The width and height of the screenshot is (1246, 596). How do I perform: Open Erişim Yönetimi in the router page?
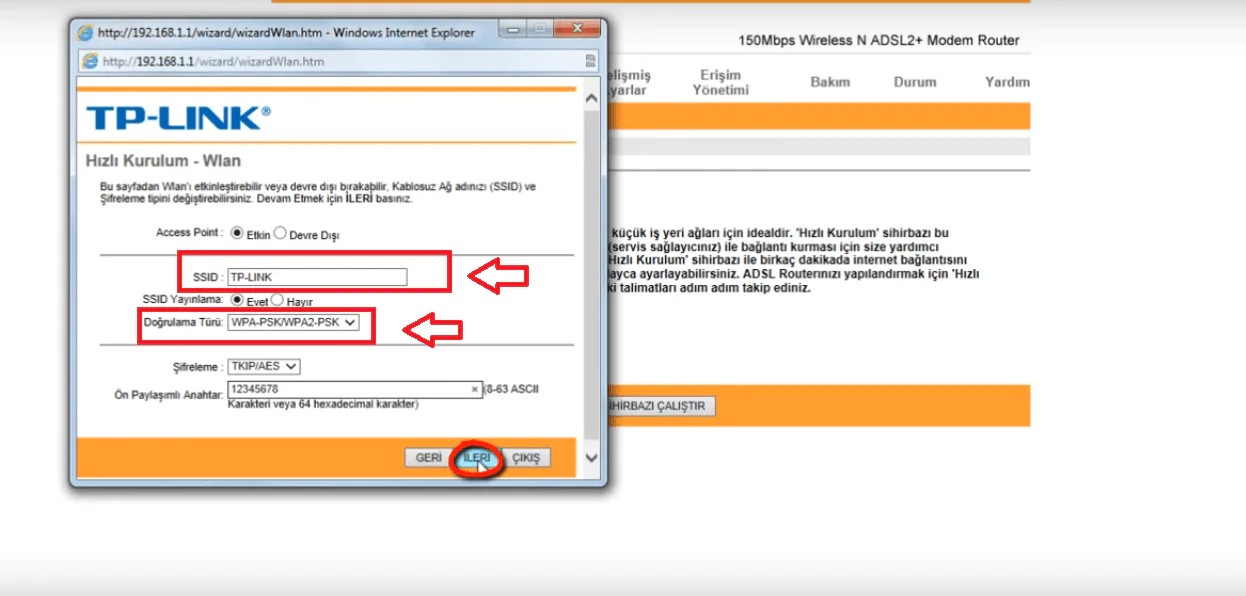(719, 82)
